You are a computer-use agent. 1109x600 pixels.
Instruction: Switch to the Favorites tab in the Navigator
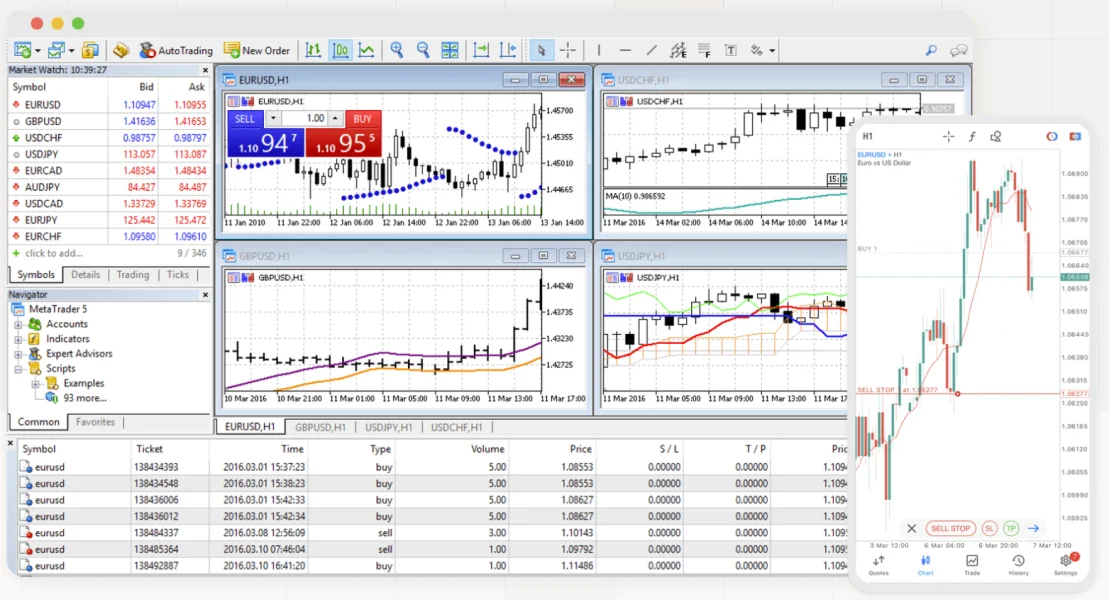point(95,422)
